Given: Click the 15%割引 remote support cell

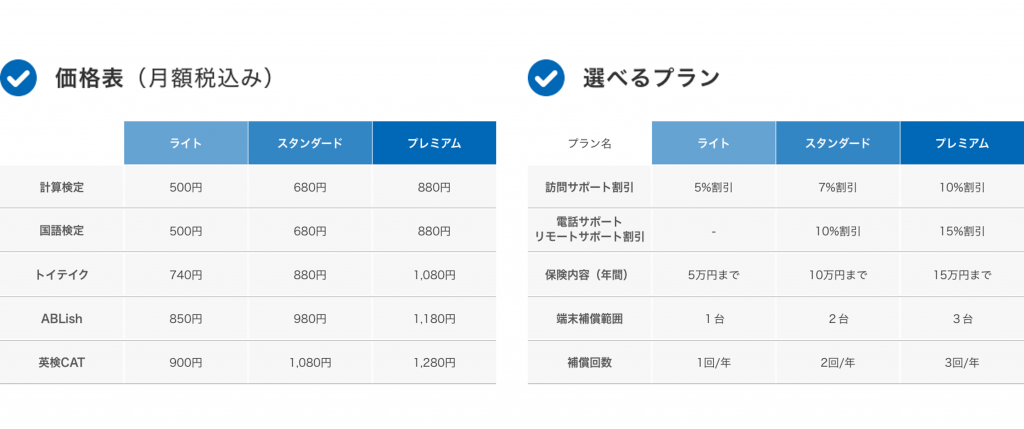Looking at the screenshot, I should 962,231.
